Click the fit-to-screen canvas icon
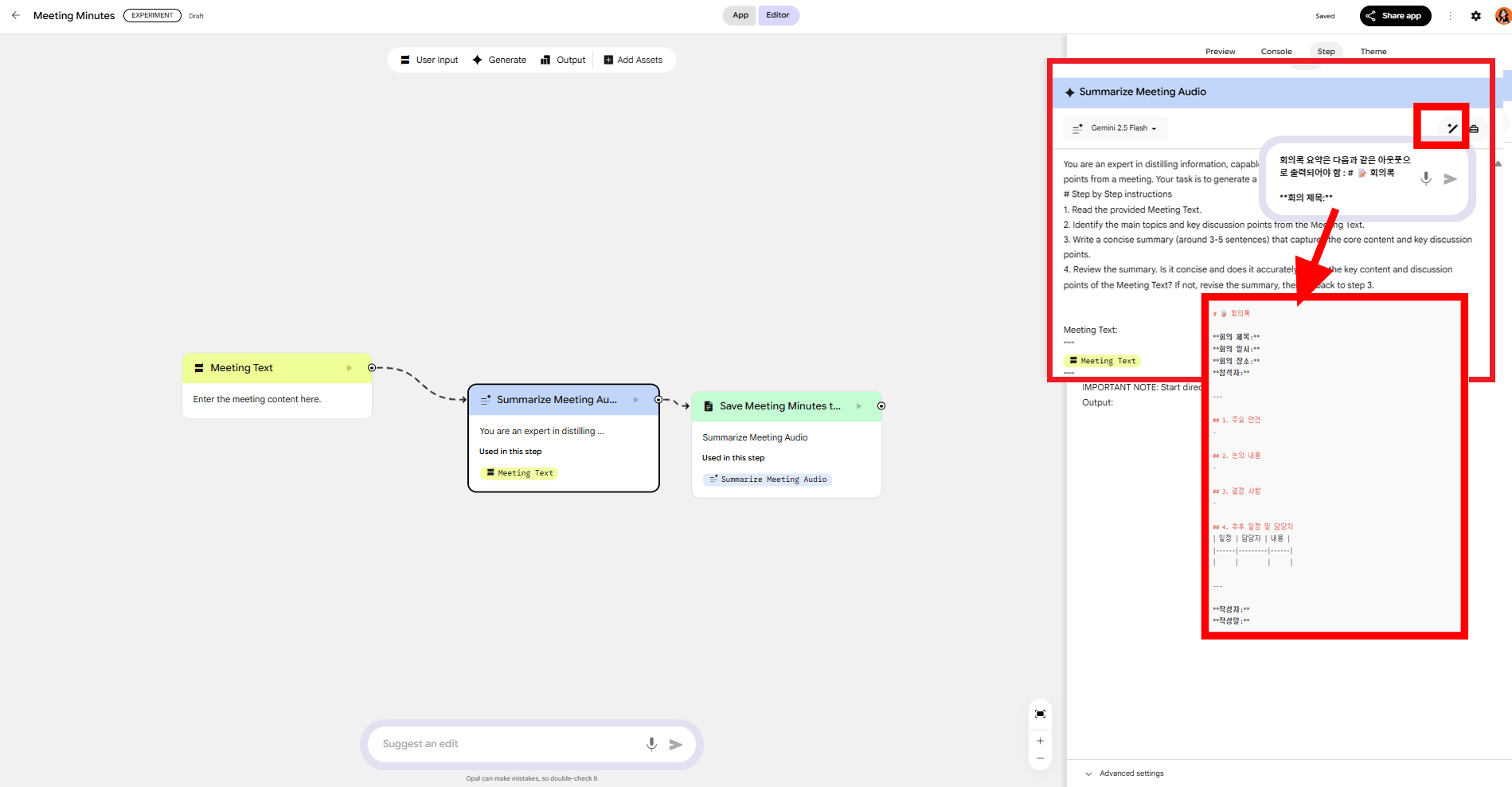Viewport: 1512px width, 787px height. pos(1040,714)
